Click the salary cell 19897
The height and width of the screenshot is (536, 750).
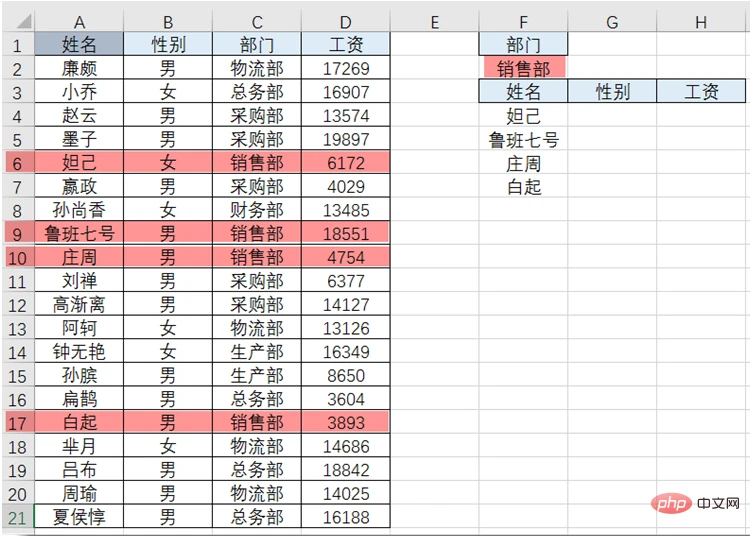click(346, 139)
